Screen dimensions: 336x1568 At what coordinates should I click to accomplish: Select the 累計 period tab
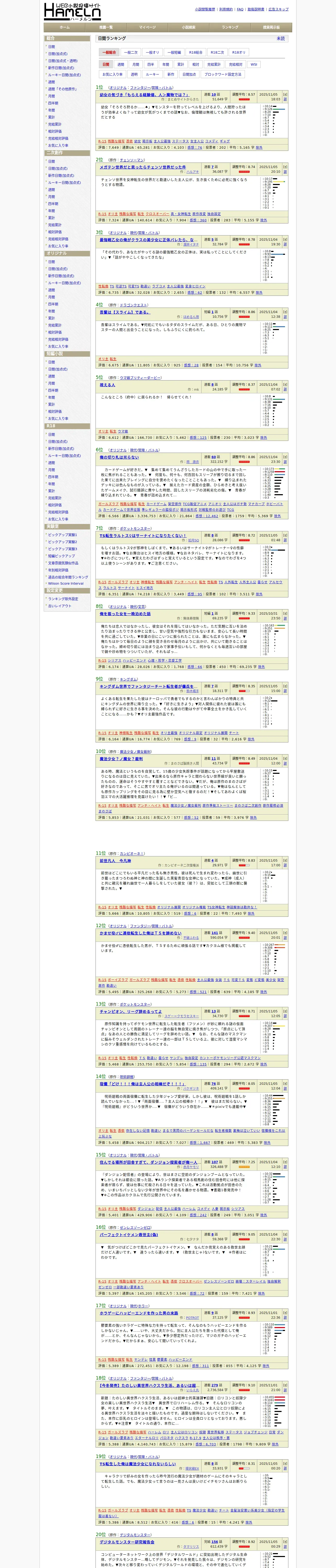tap(181, 64)
